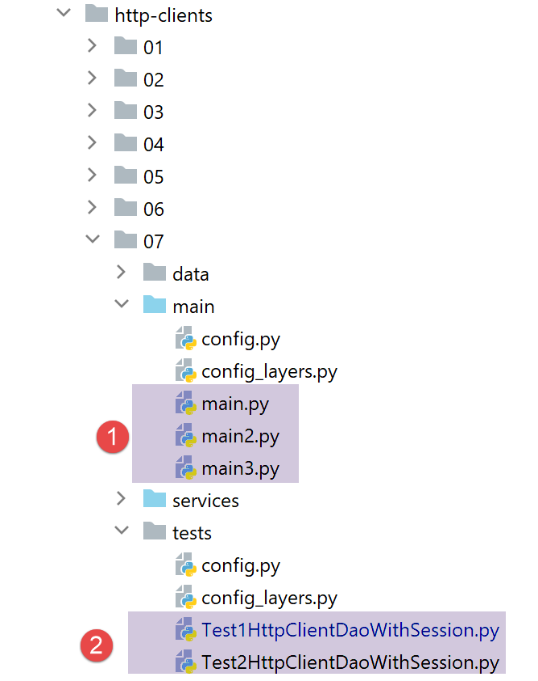Click the red annotation marker number 1
The width and height of the screenshot is (538, 681).
112,436
